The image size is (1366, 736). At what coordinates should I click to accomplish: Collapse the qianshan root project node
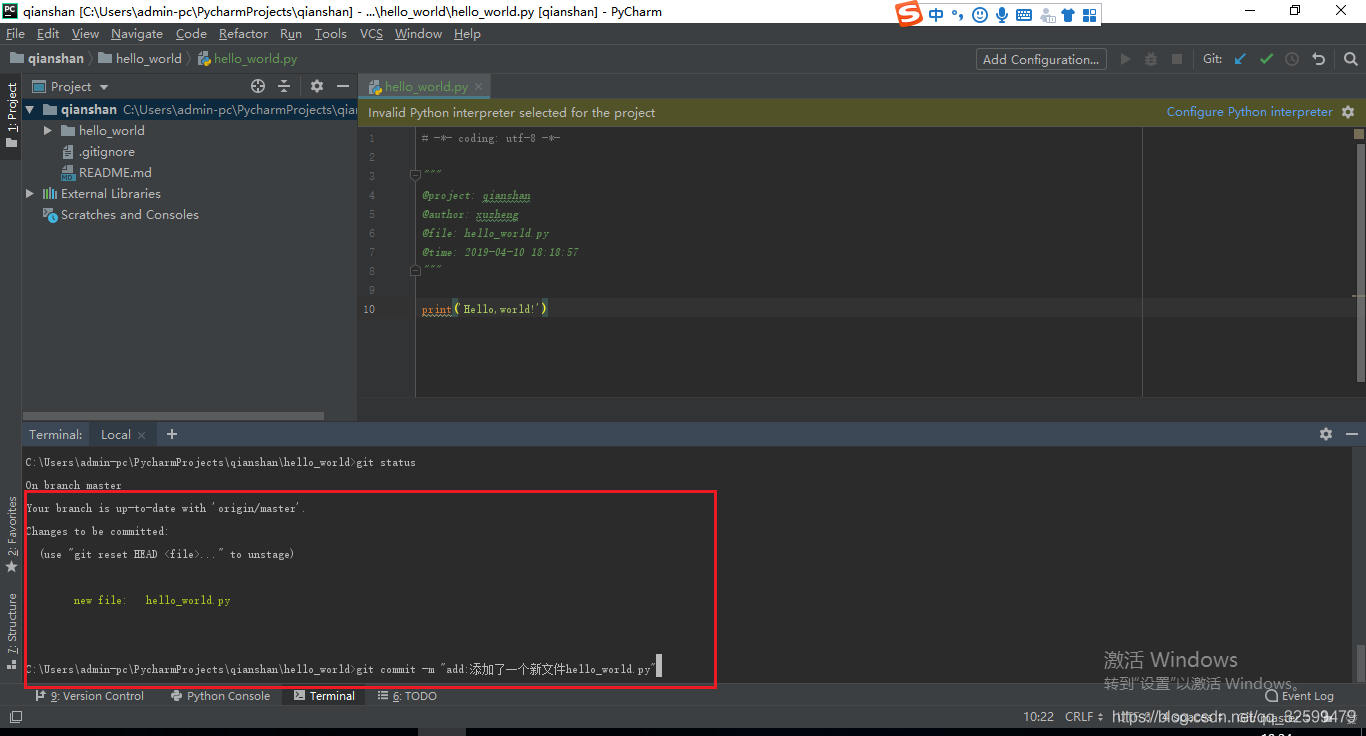click(x=30, y=110)
